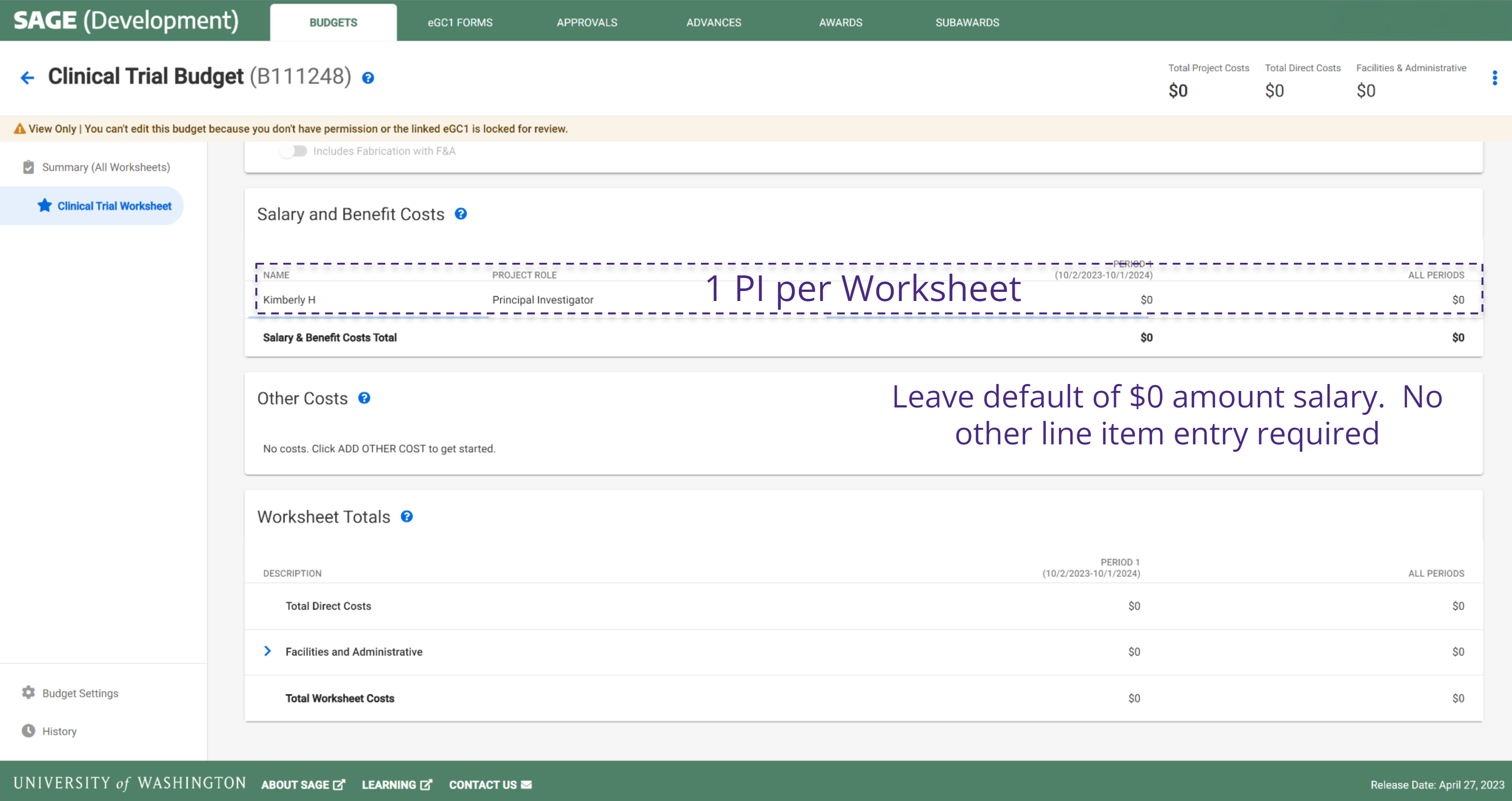Open the three-dot more options menu
Image resolution: width=1512 pixels, height=801 pixels.
pos(1494,77)
